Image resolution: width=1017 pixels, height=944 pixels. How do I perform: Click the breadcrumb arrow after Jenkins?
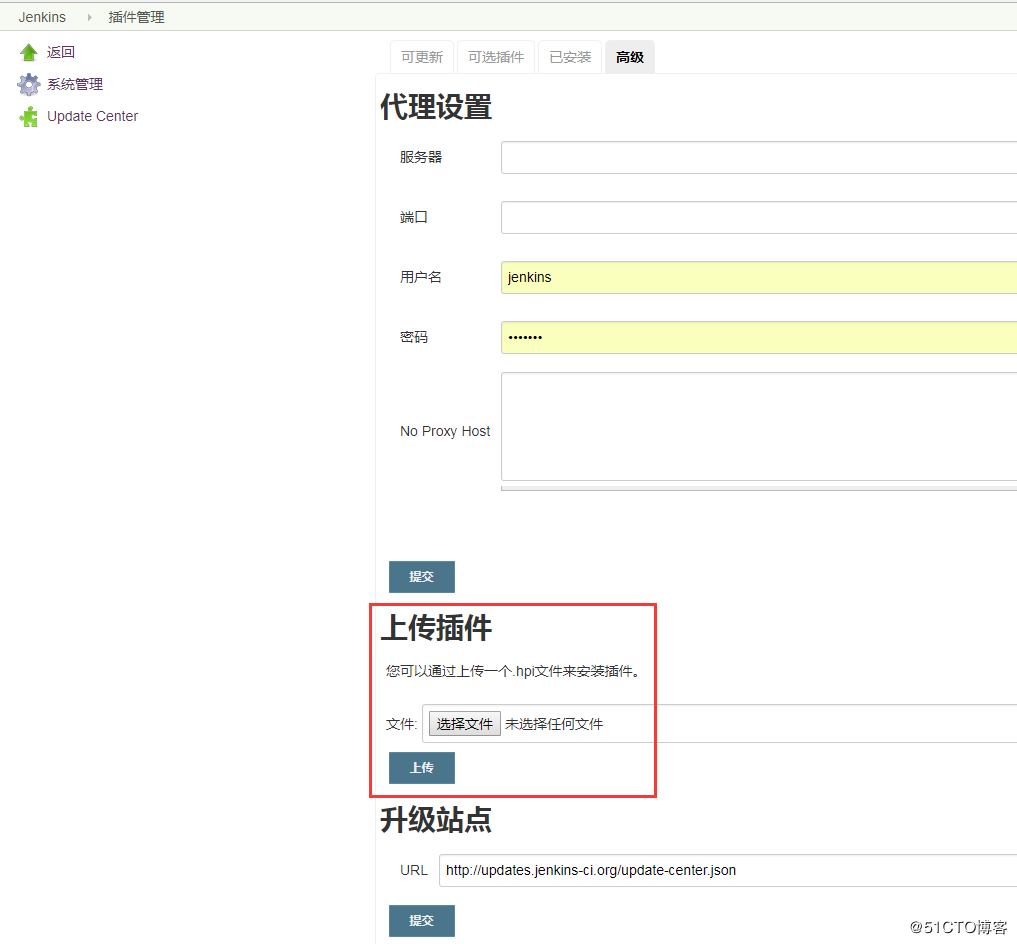click(x=90, y=18)
